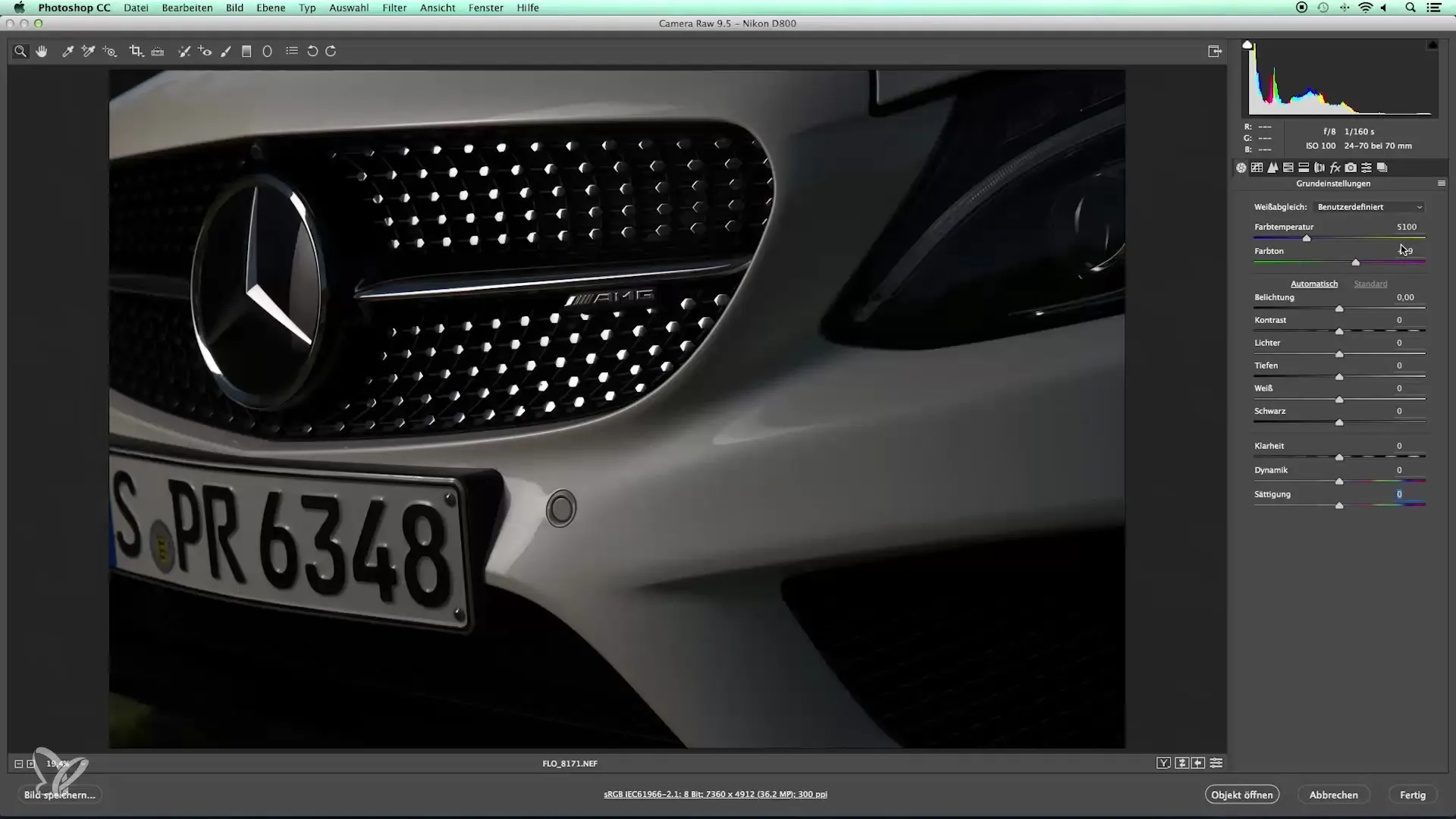Toggle between current and default settings icon
Image resolution: width=1456 pixels, height=819 pixels.
click(x=1216, y=764)
